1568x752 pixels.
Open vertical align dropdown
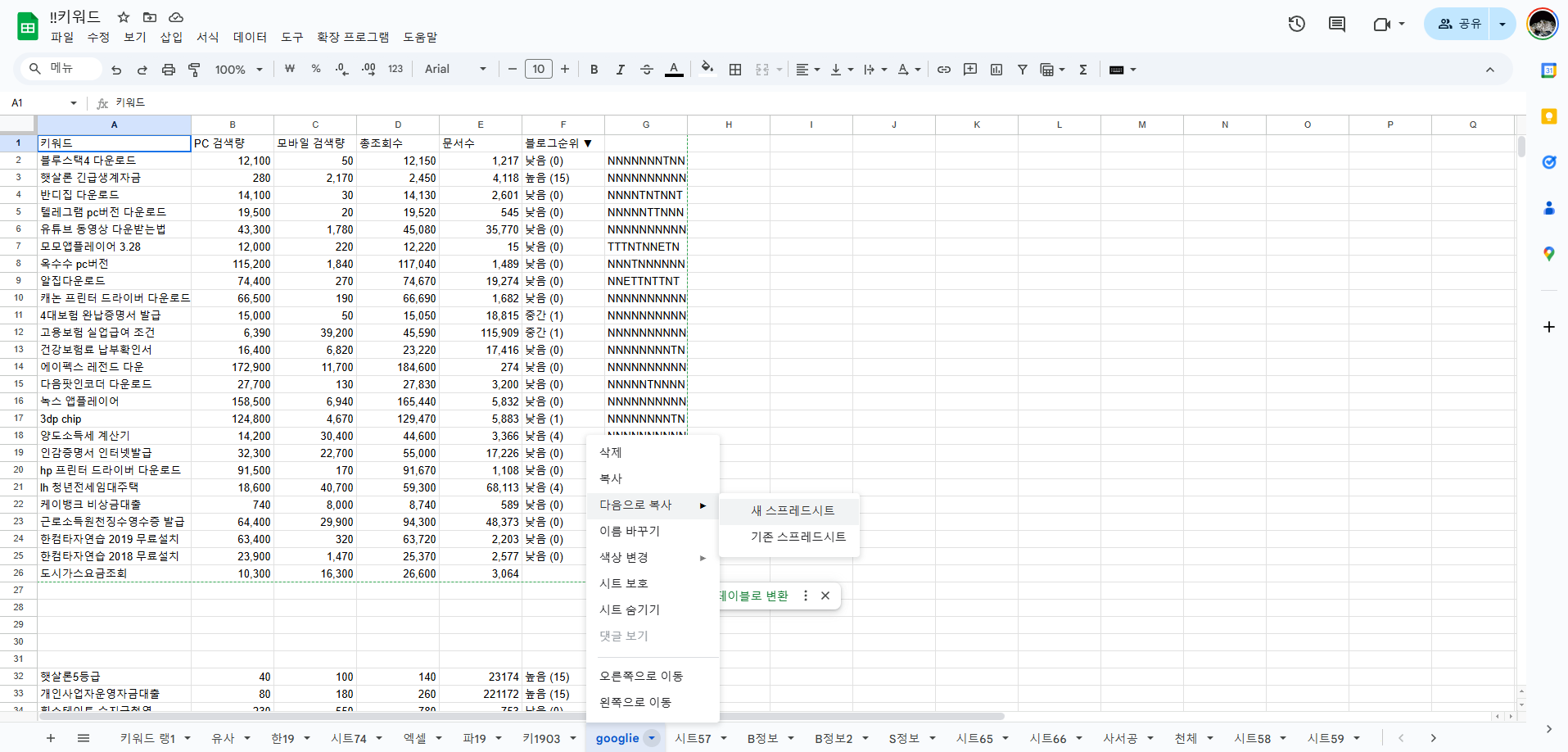point(842,70)
